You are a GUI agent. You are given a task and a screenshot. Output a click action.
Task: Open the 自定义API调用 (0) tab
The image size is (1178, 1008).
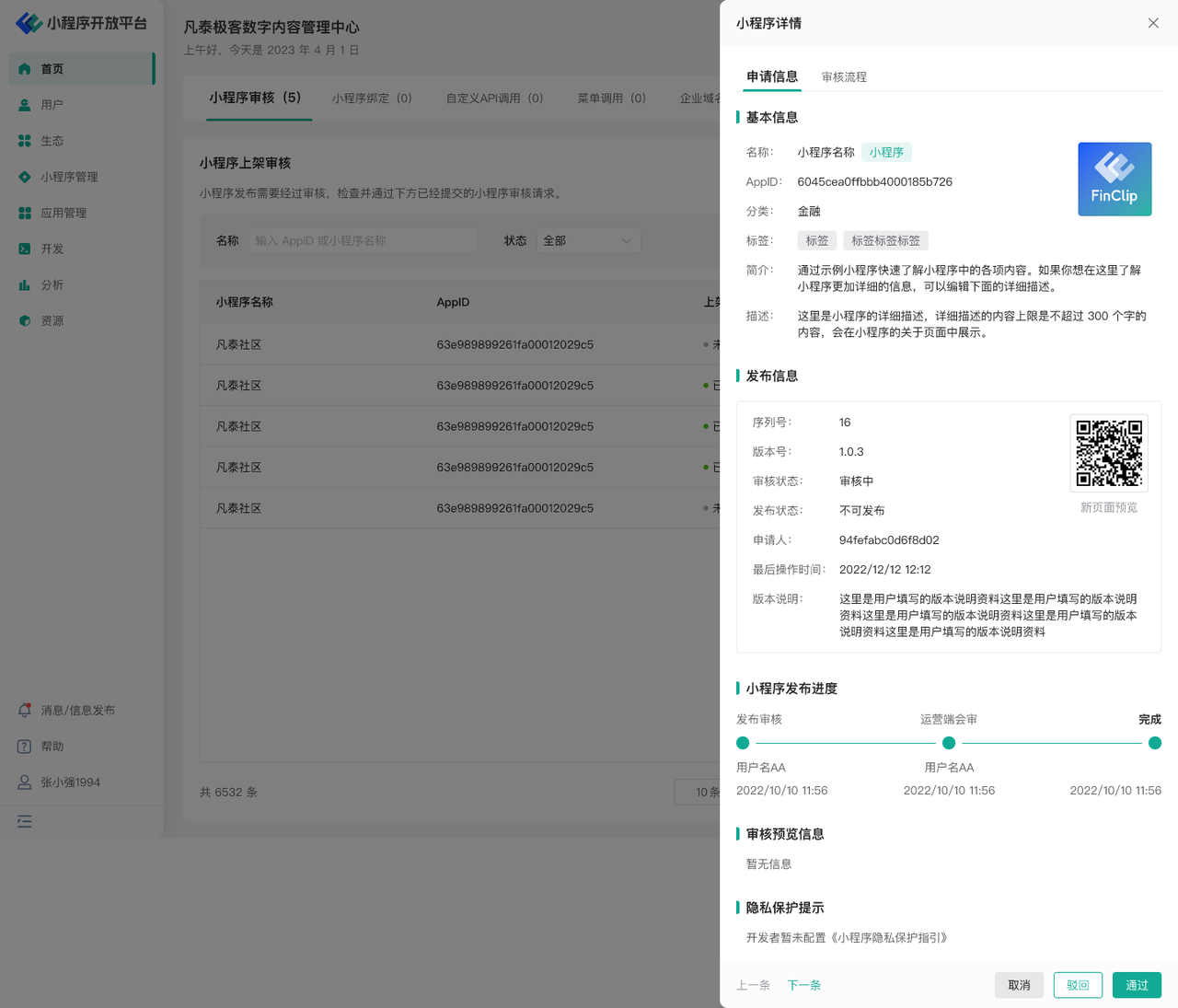494,98
